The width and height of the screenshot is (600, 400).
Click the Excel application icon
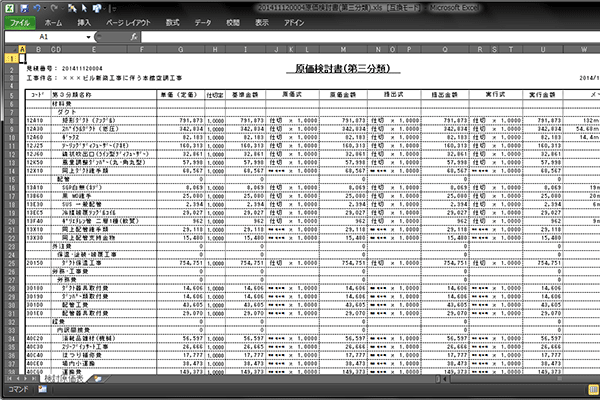pyautogui.click(x=10, y=8)
